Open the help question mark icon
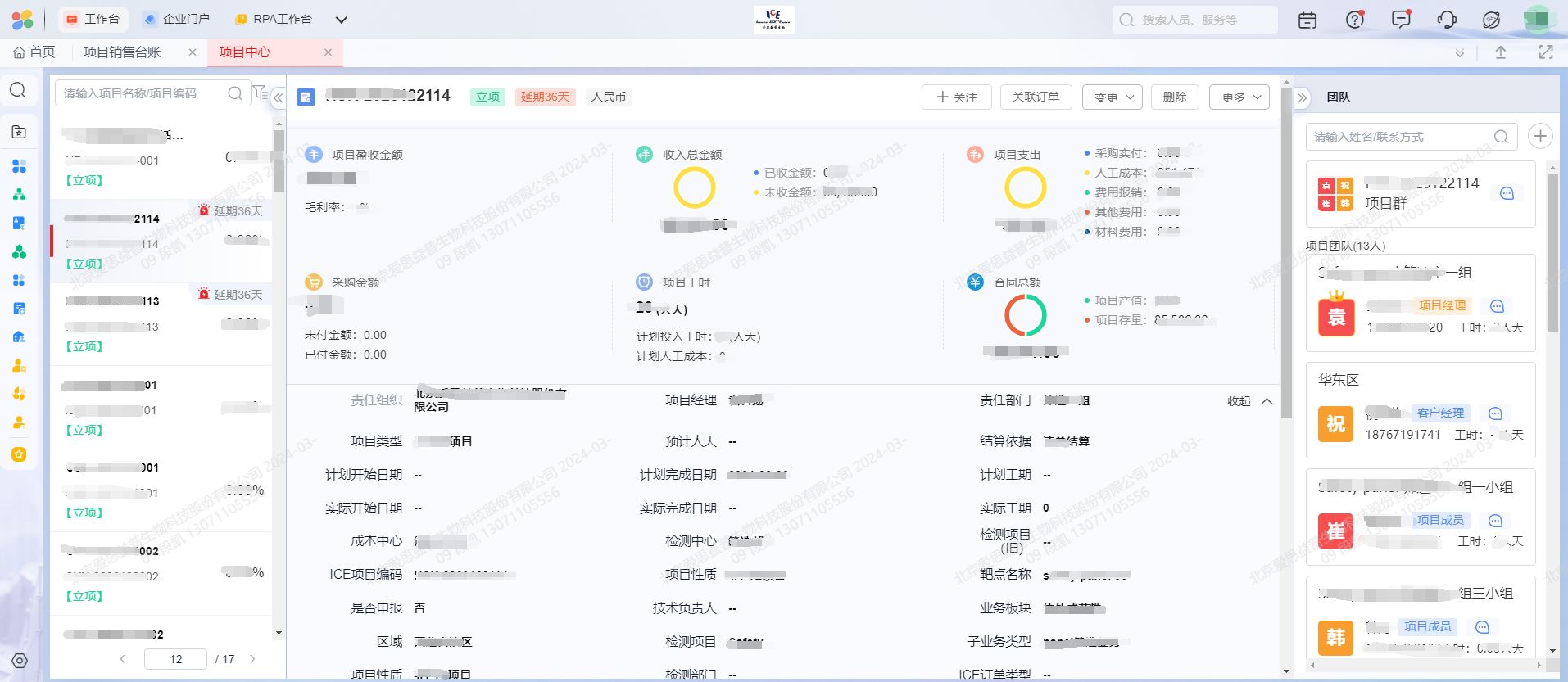 [x=1355, y=20]
